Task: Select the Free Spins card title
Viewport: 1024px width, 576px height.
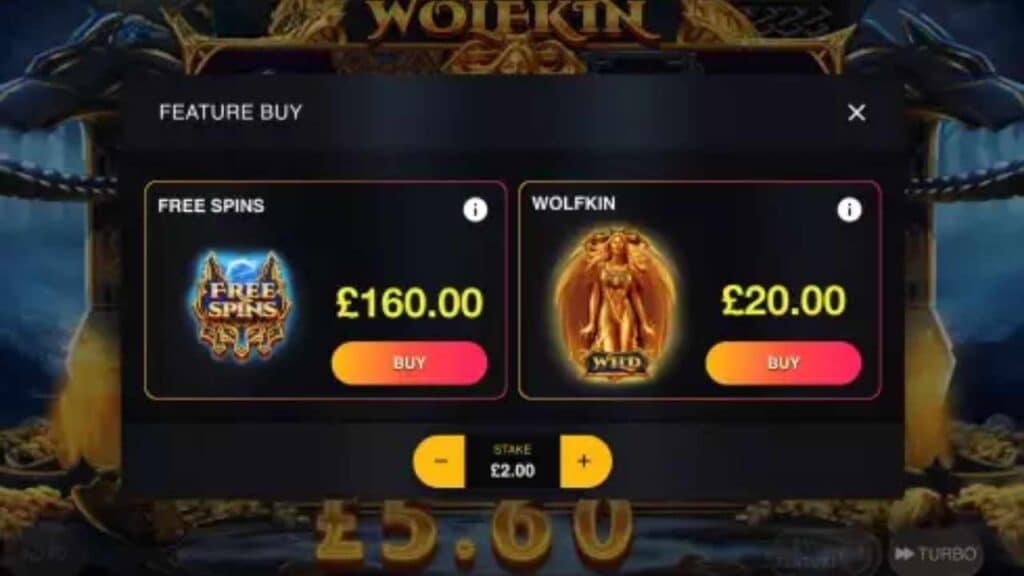Action: pos(211,206)
